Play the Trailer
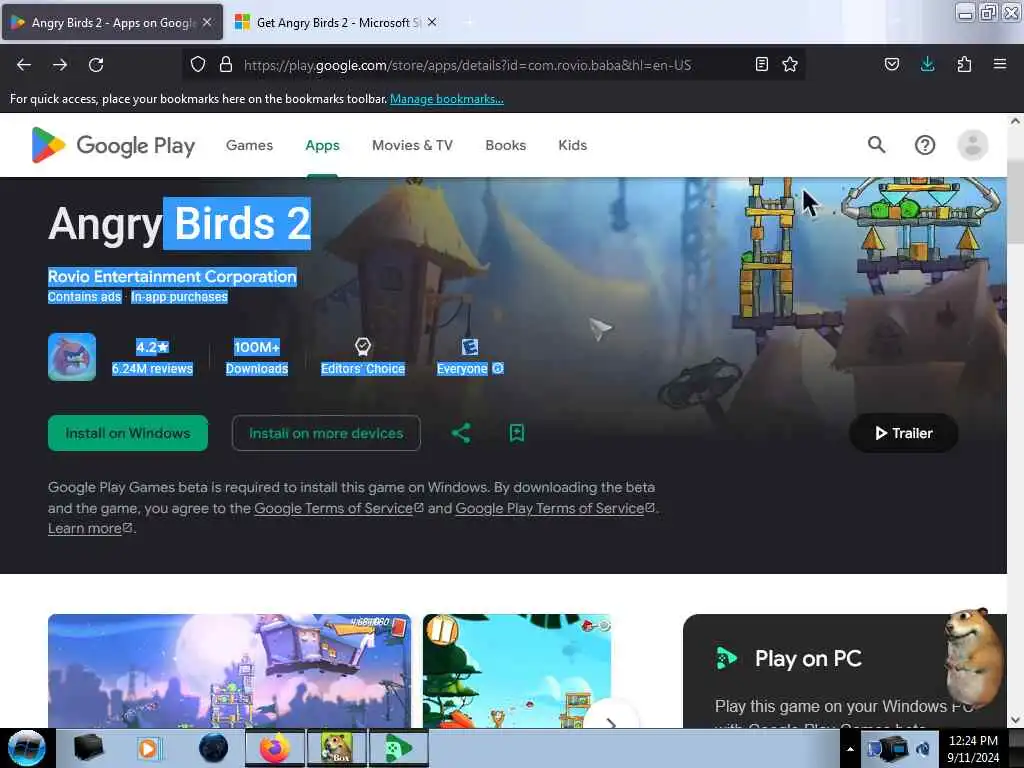The height and width of the screenshot is (768, 1024). (903, 433)
